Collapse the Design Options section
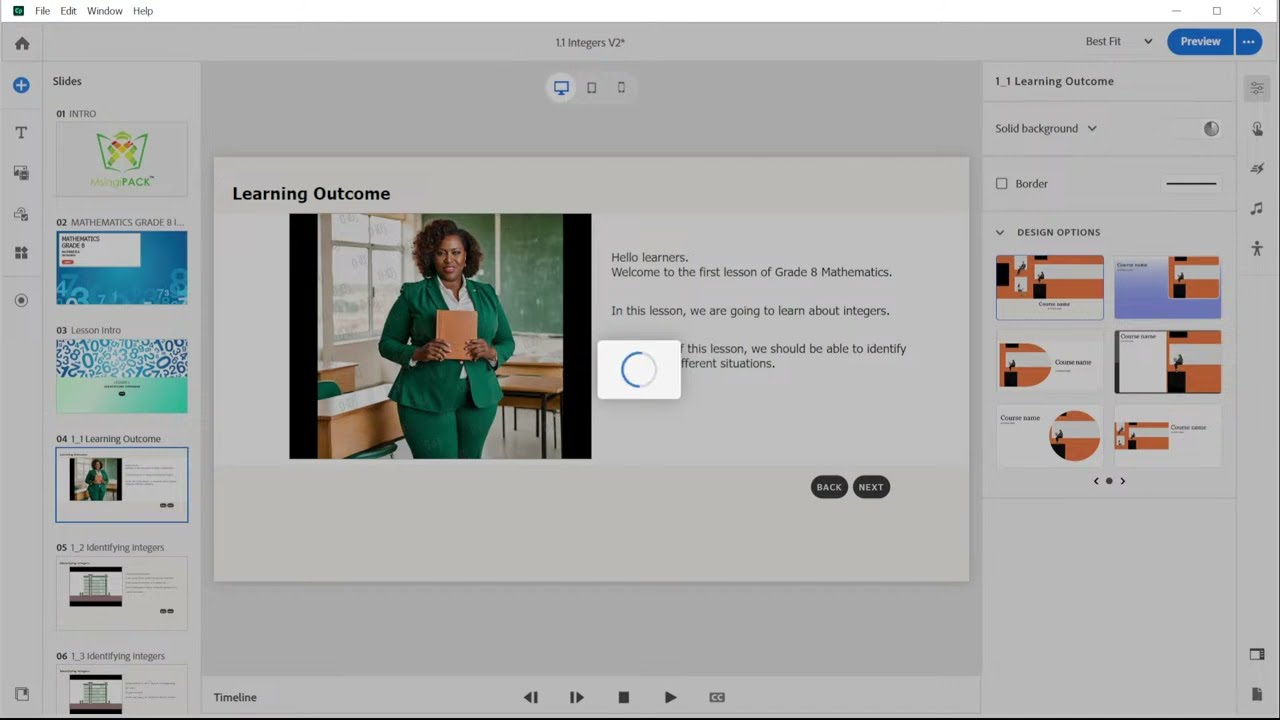This screenshot has width=1280, height=720. tap(1000, 232)
